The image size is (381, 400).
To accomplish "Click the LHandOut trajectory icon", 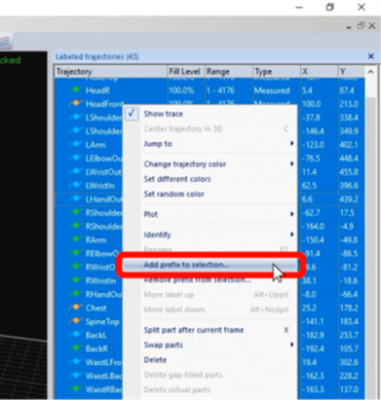I will pyautogui.click(x=76, y=199).
